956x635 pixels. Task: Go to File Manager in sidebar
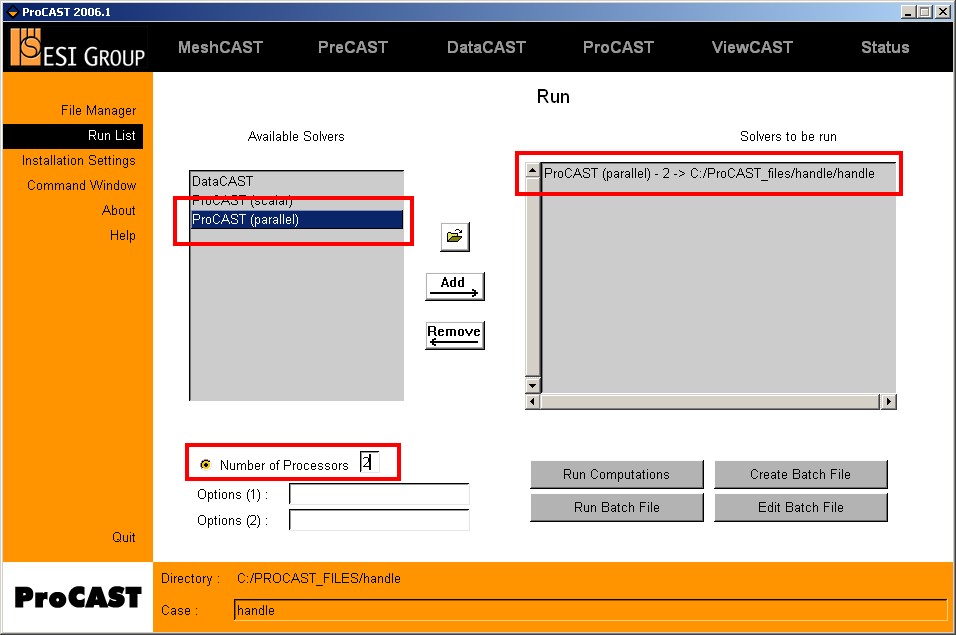98,110
